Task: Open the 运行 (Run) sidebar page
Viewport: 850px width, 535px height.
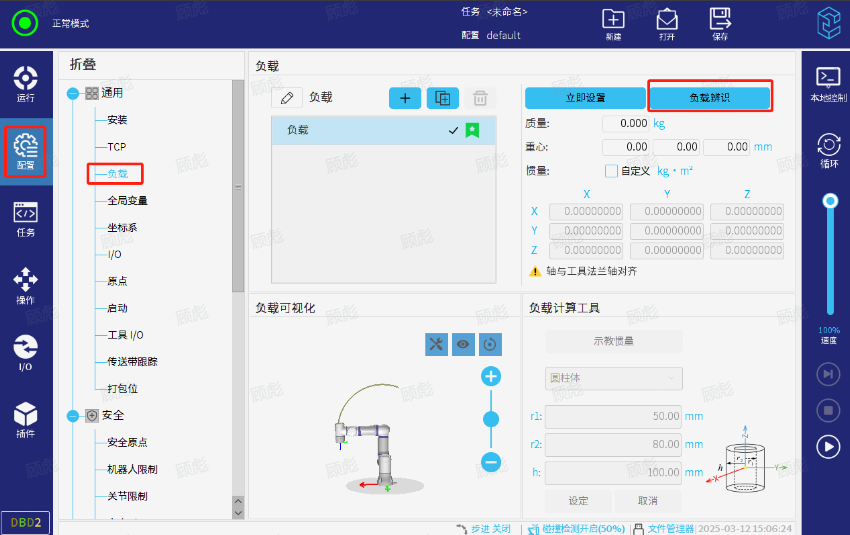Action: tap(26, 84)
